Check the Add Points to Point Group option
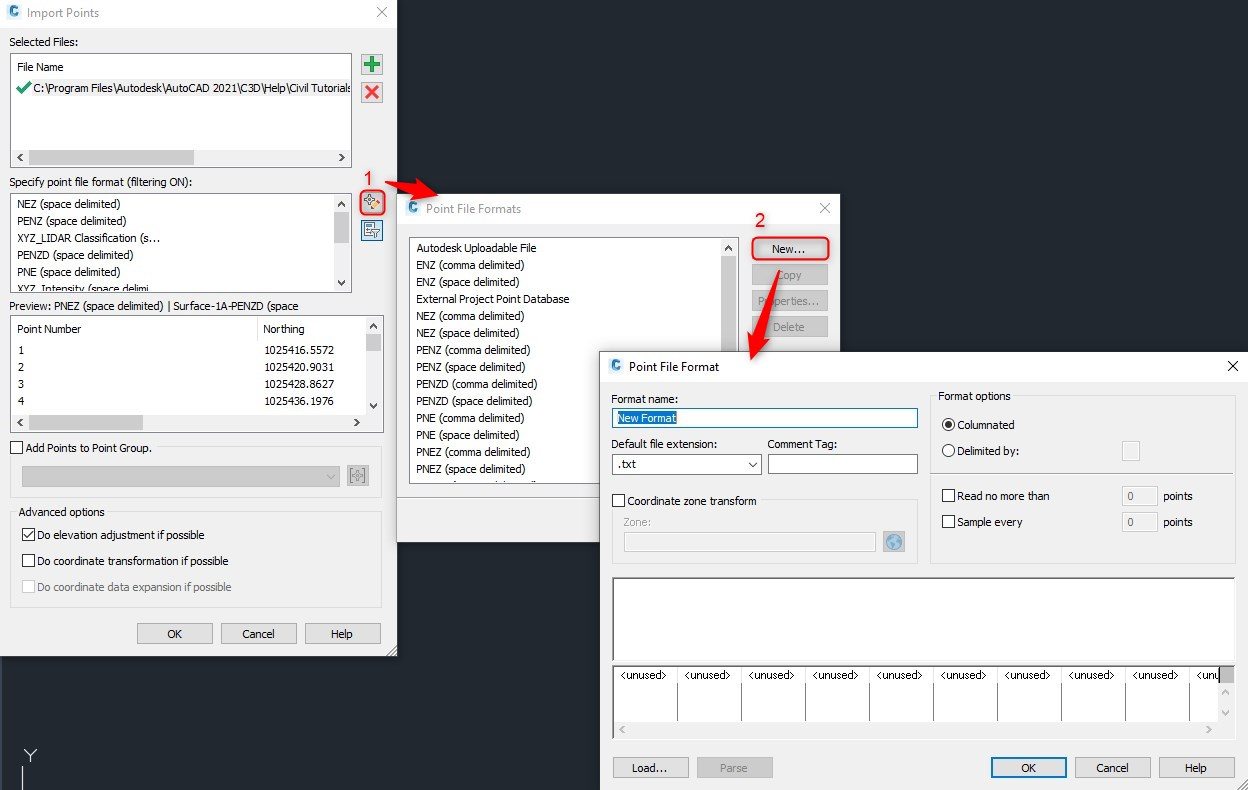The height and width of the screenshot is (790, 1248). pyautogui.click(x=15, y=448)
